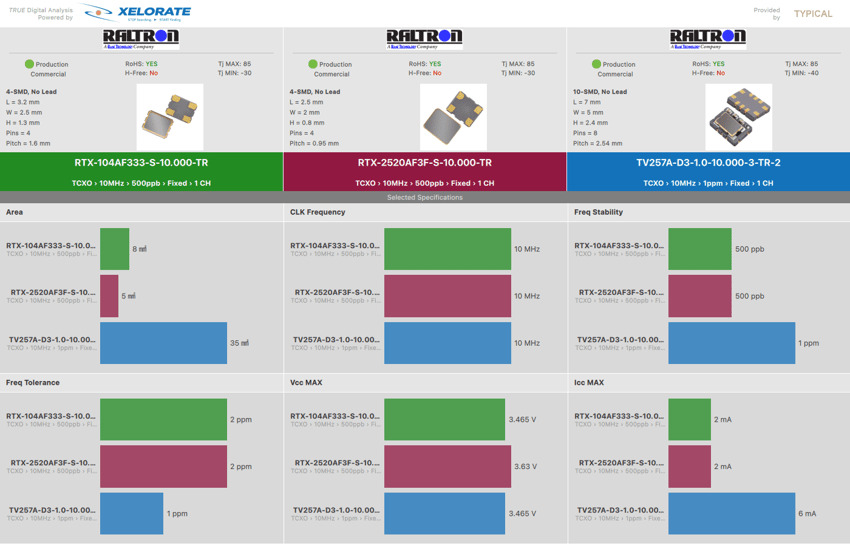Select the green RTX-104AF333-S-10.000-TR title banner
This screenshot has height=546, width=850.
(141, 171)
